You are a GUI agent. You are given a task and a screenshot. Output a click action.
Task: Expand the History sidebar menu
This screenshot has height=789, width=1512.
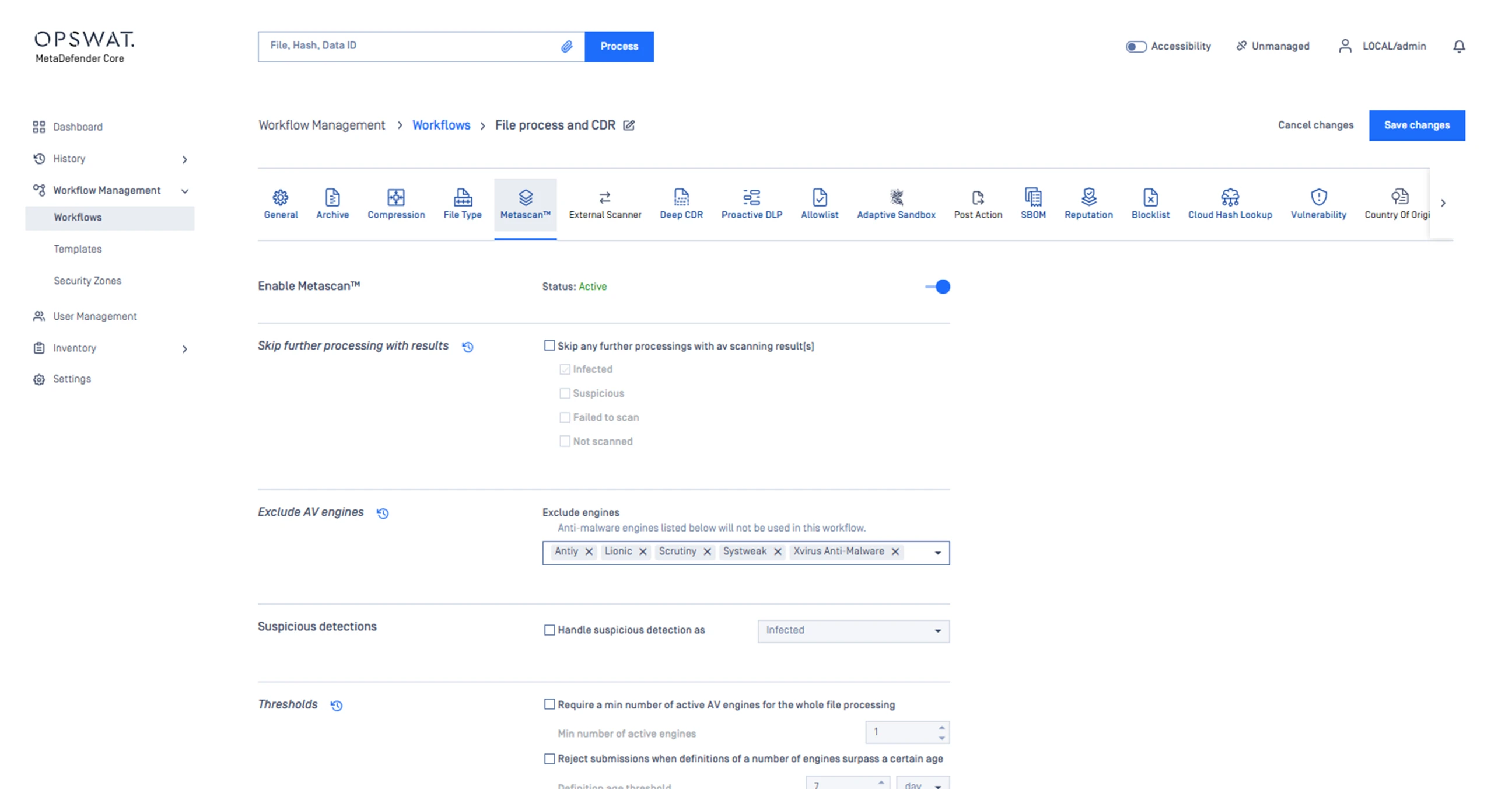pyautogui.click(x=184, y=159)
